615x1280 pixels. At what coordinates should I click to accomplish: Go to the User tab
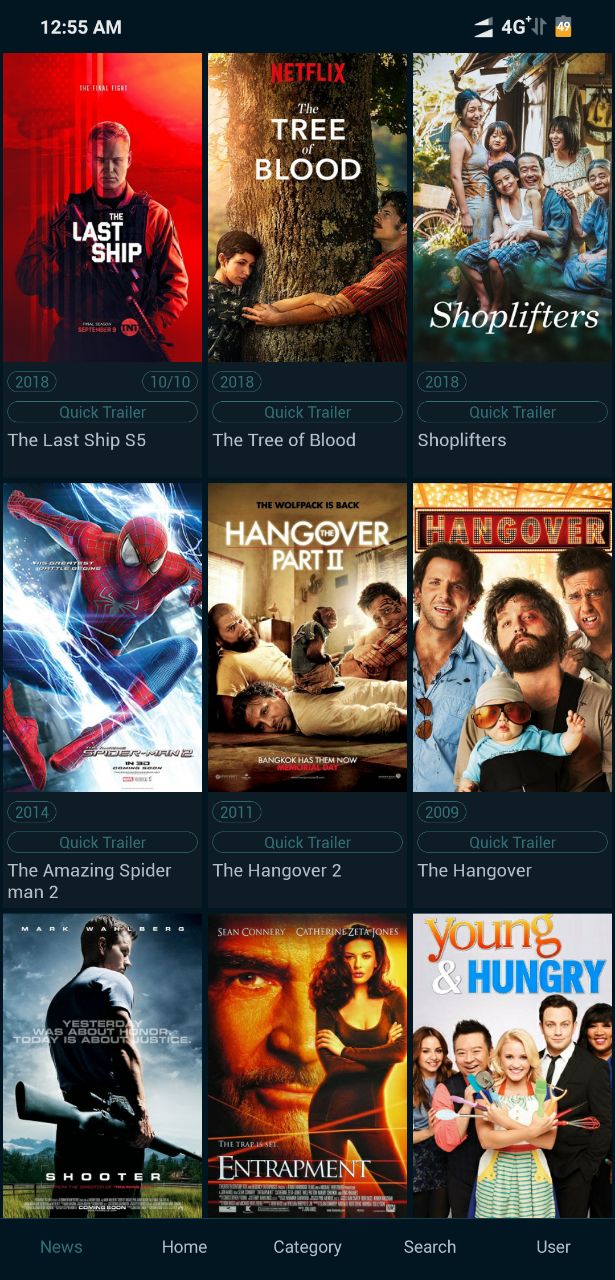[x=553, y=1247]
